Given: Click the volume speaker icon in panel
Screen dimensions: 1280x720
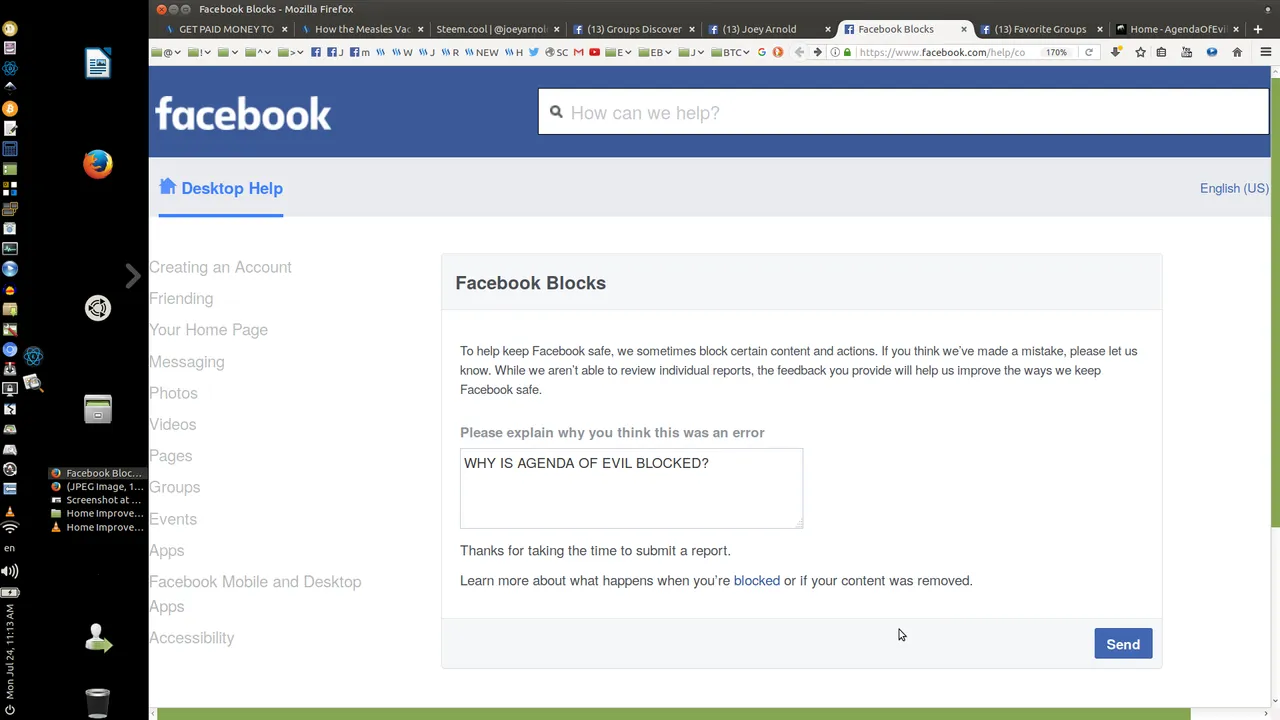Looking at the screenshot, I should [10, 571].
